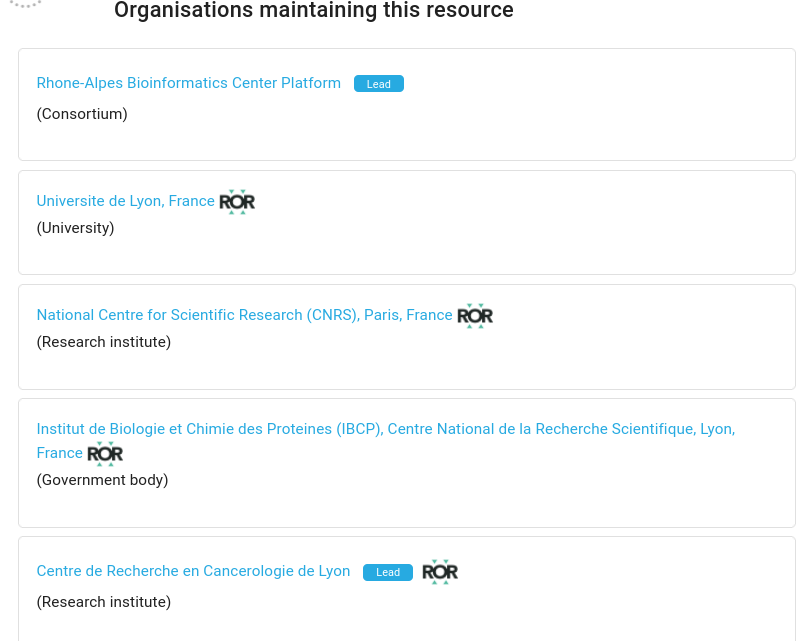Click (Research institute) label under CNRS

tap(104, 342)
